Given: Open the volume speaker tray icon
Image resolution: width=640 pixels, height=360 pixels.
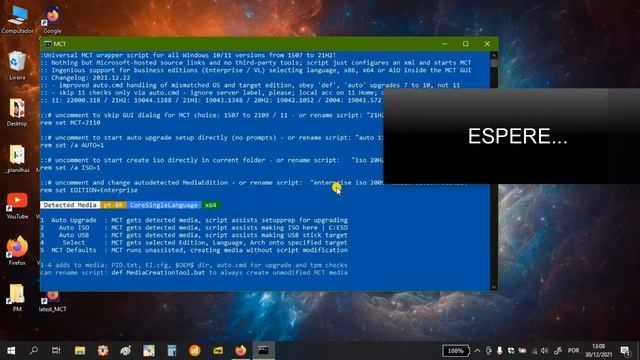Looking at the screenshot, I should 544,351.
